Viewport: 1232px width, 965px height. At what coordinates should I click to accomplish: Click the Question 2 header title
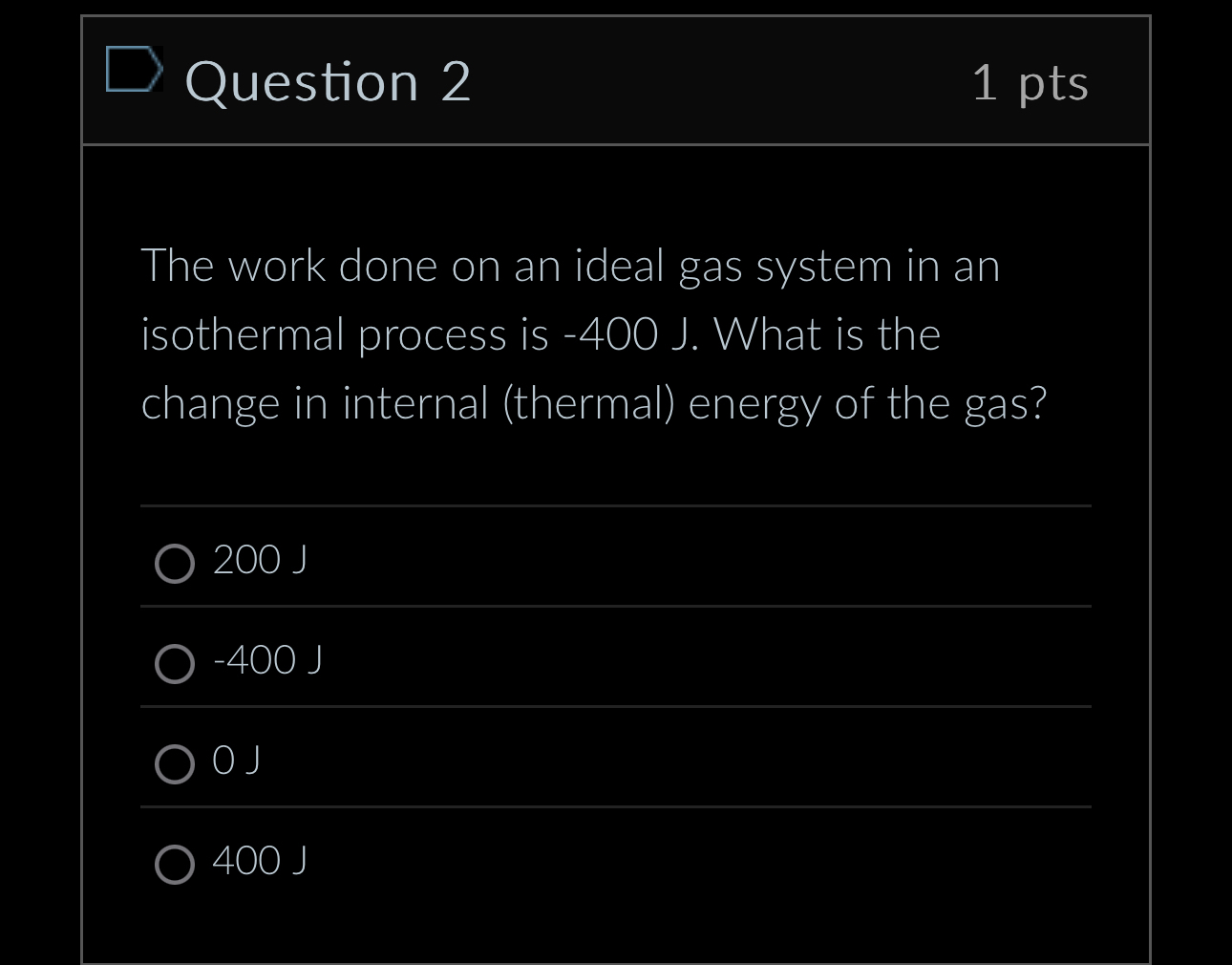(x=329, y=82)
